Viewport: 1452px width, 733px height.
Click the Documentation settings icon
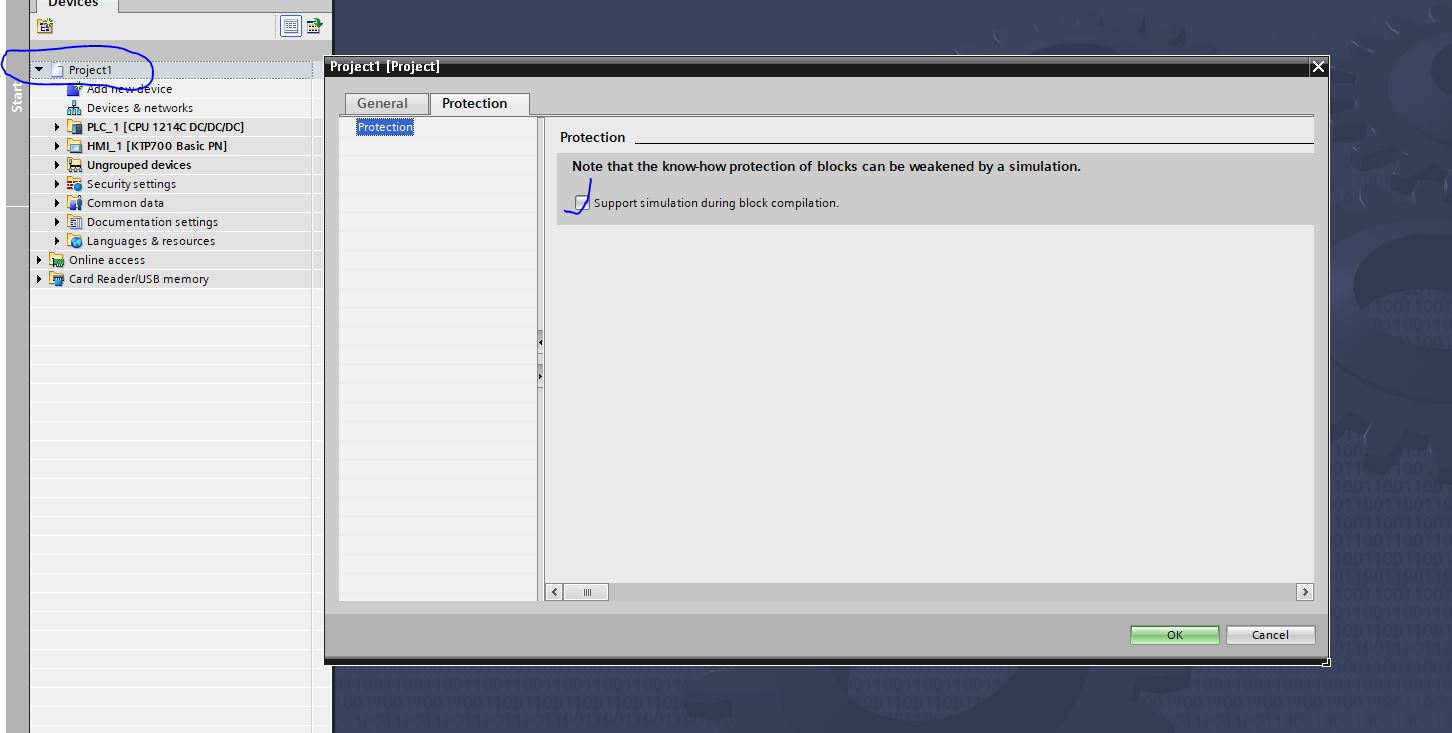(x=75, y=222)
